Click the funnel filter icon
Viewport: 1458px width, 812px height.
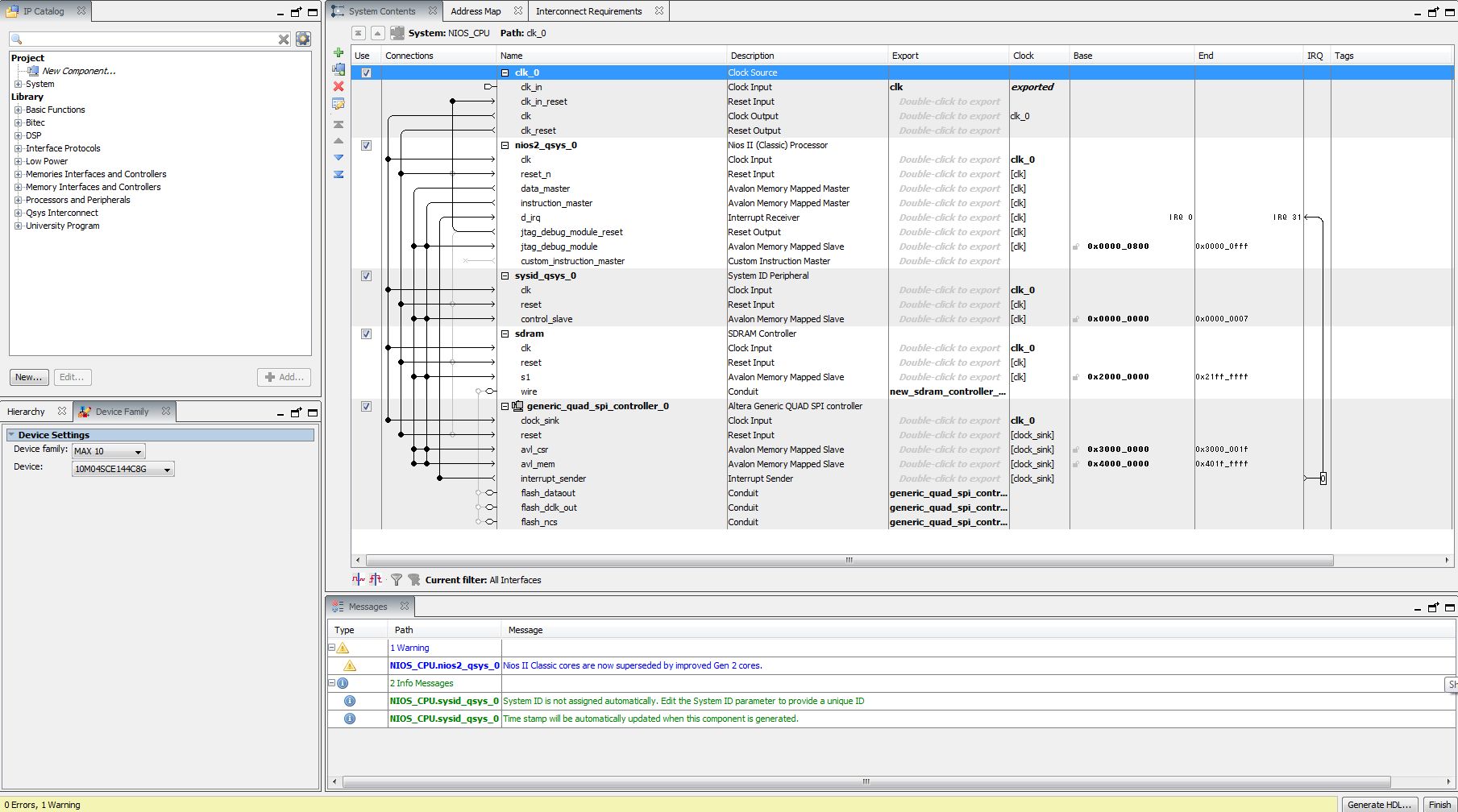click(x=397, y=579)
